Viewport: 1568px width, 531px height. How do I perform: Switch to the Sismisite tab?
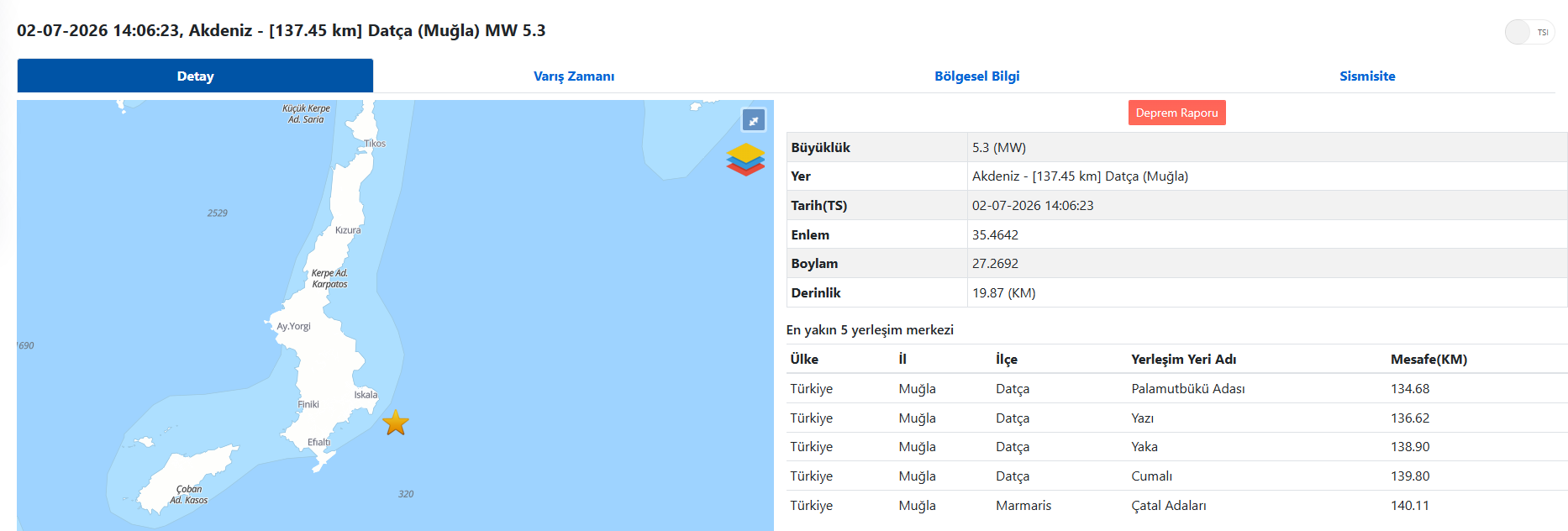coord(1367,76)
